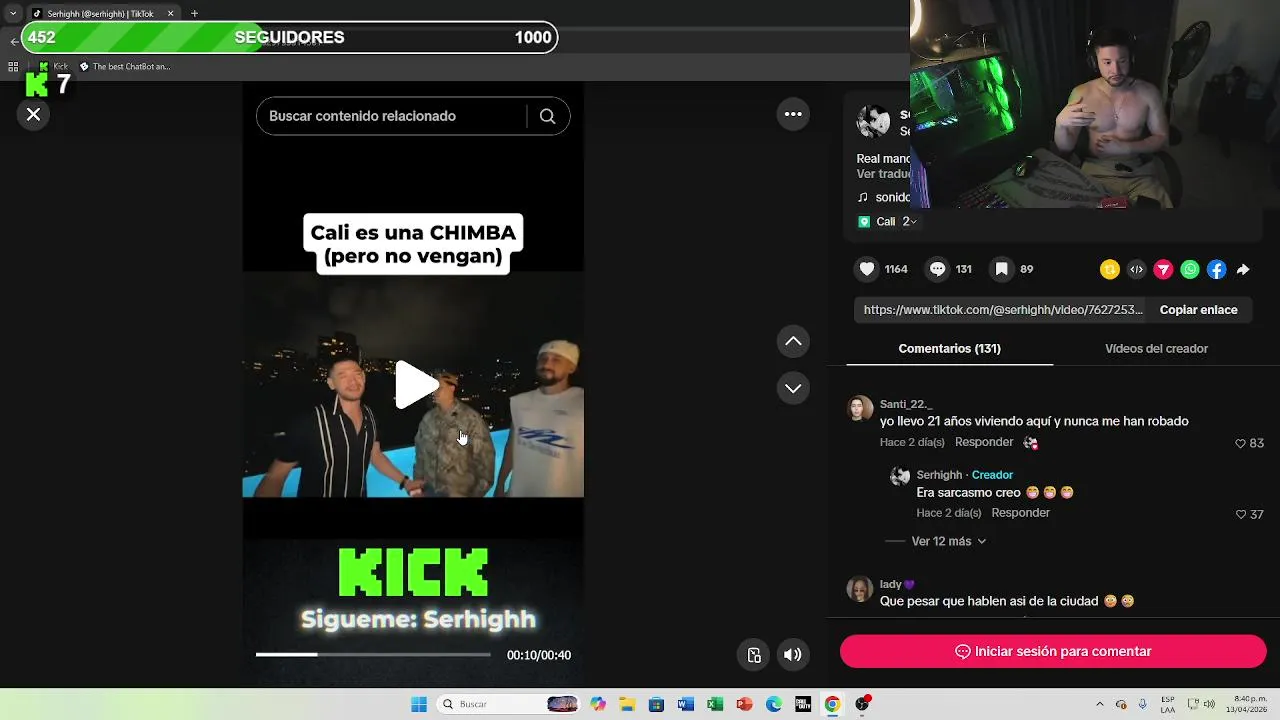This screenshot has width=1280, height=720.
Task: Open Microsoft Edge from taskbar
Action: point(773,704)
